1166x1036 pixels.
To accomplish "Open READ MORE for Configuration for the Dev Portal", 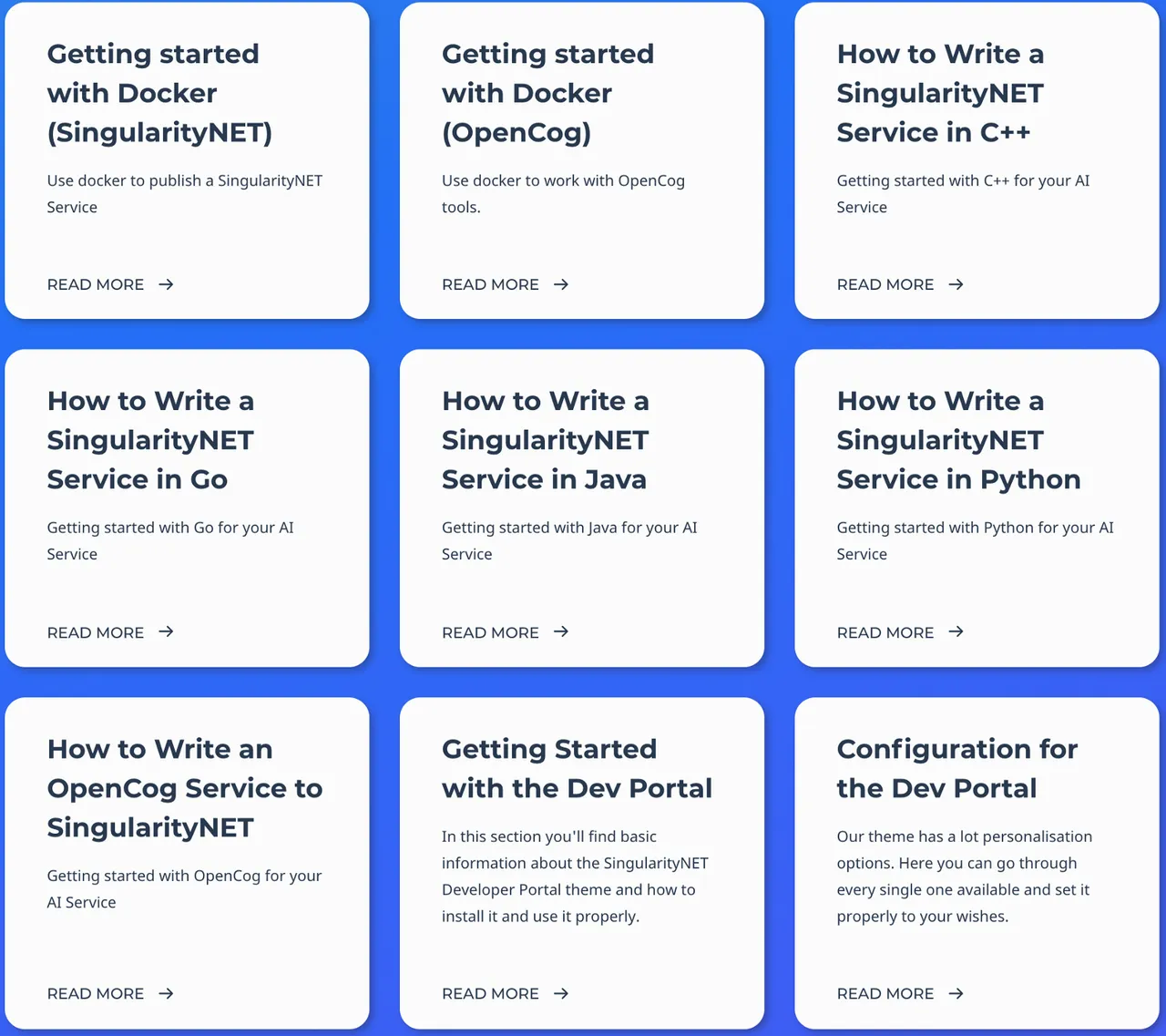I will pyautogui.click(x=885, y=993).
